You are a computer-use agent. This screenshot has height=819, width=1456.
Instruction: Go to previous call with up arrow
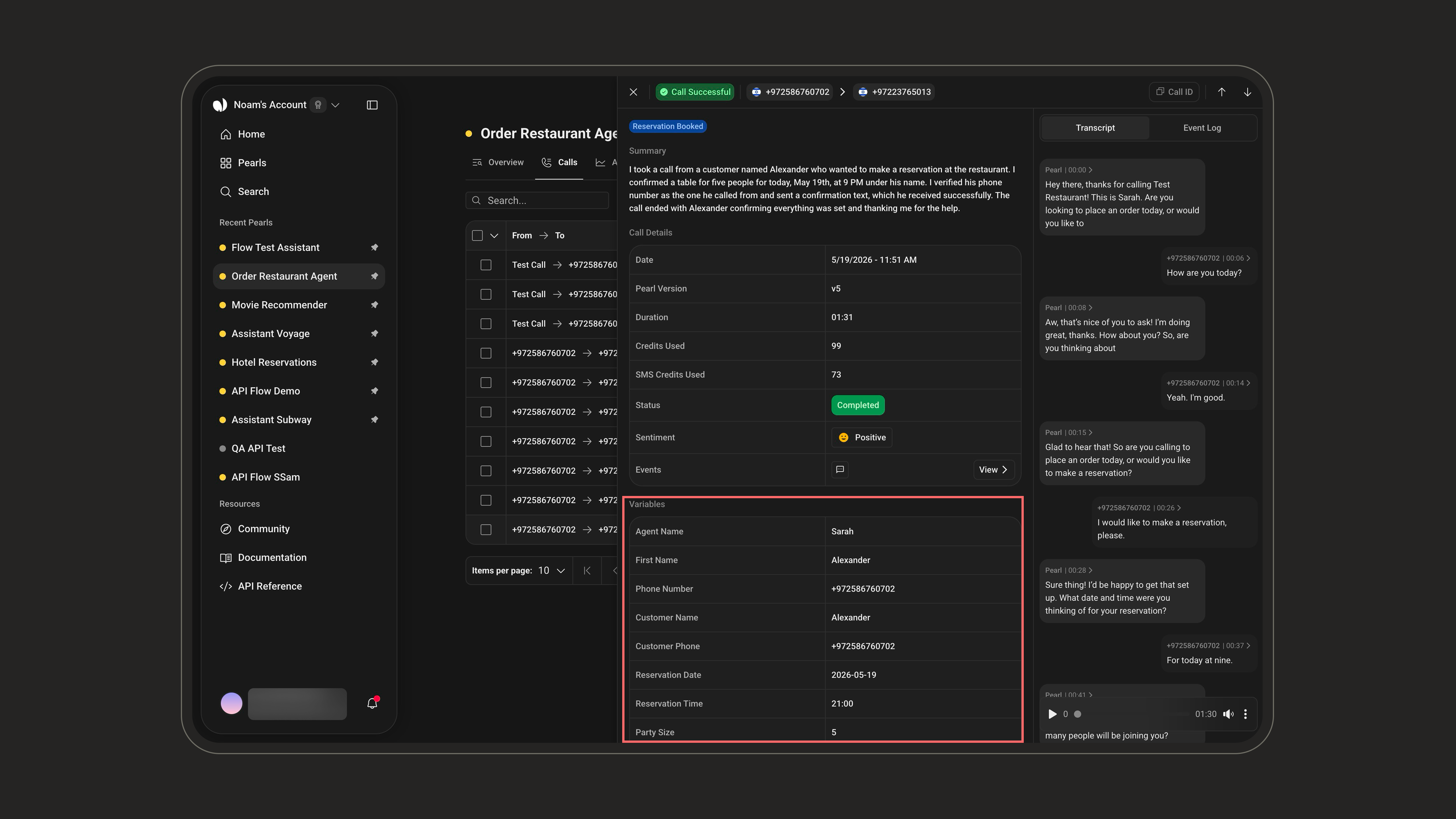[1221, 92]
